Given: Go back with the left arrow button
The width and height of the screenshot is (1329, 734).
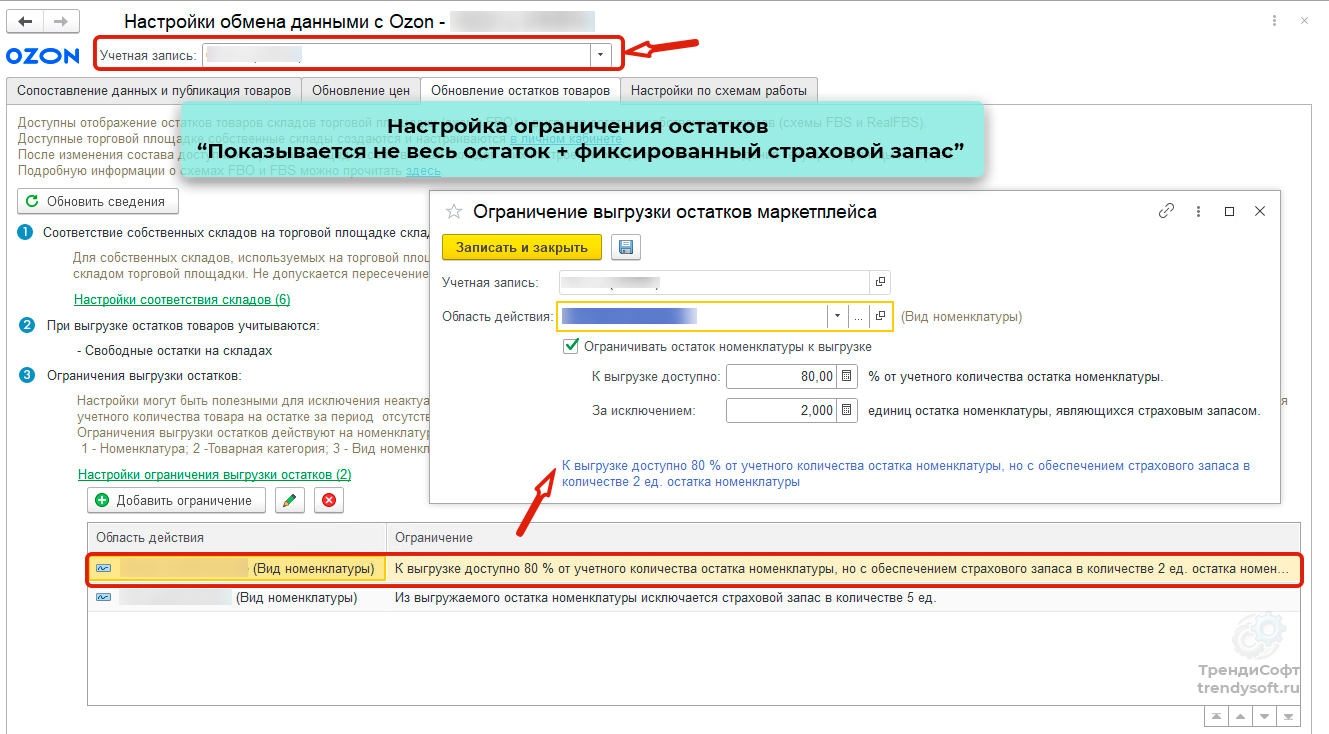Looking at the screenshot, I should [x=24, y=20].
